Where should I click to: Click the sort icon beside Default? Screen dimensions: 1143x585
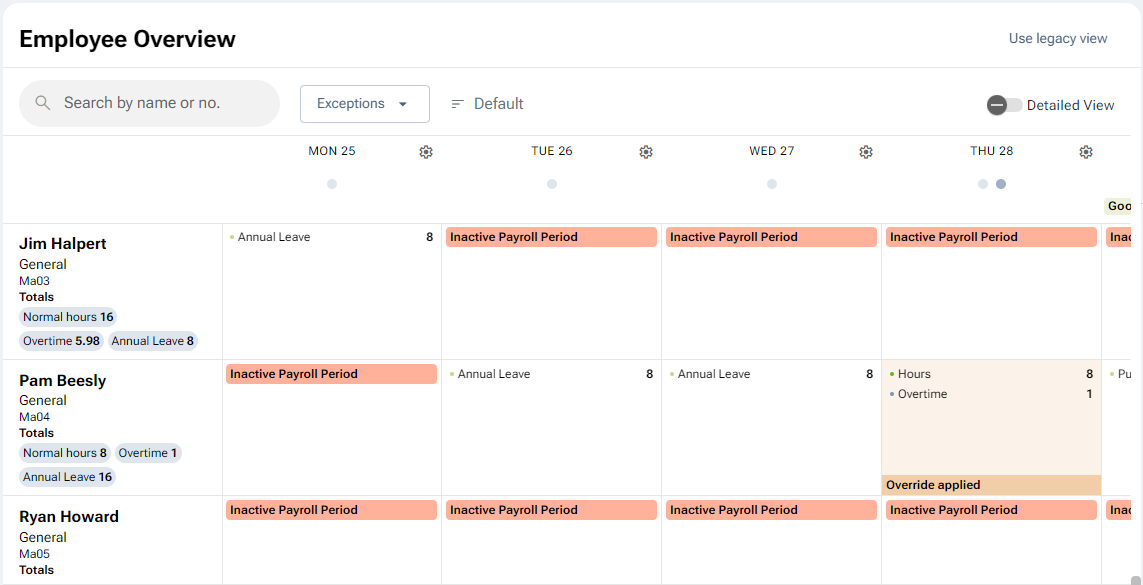tap(458, 104)
